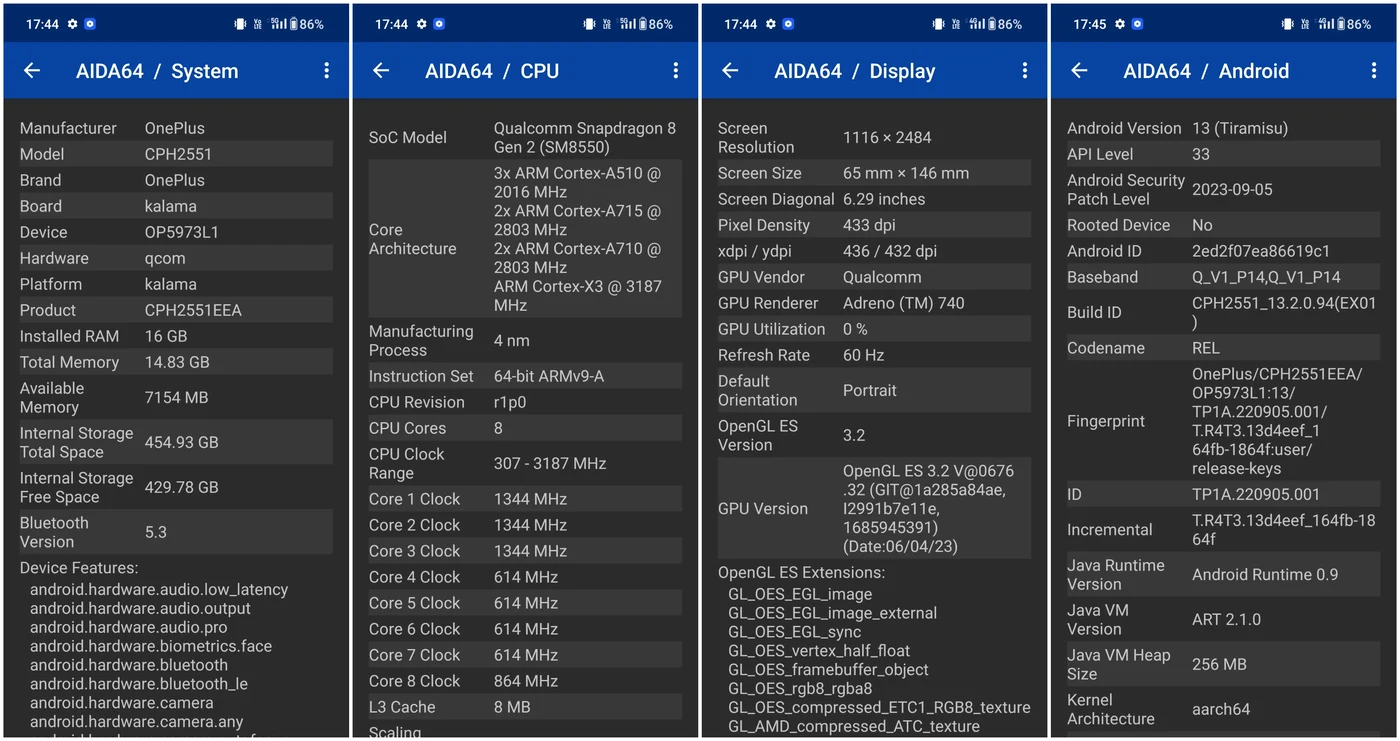Select Android Version value 13 (Tiramisu)

point(1240,128)
